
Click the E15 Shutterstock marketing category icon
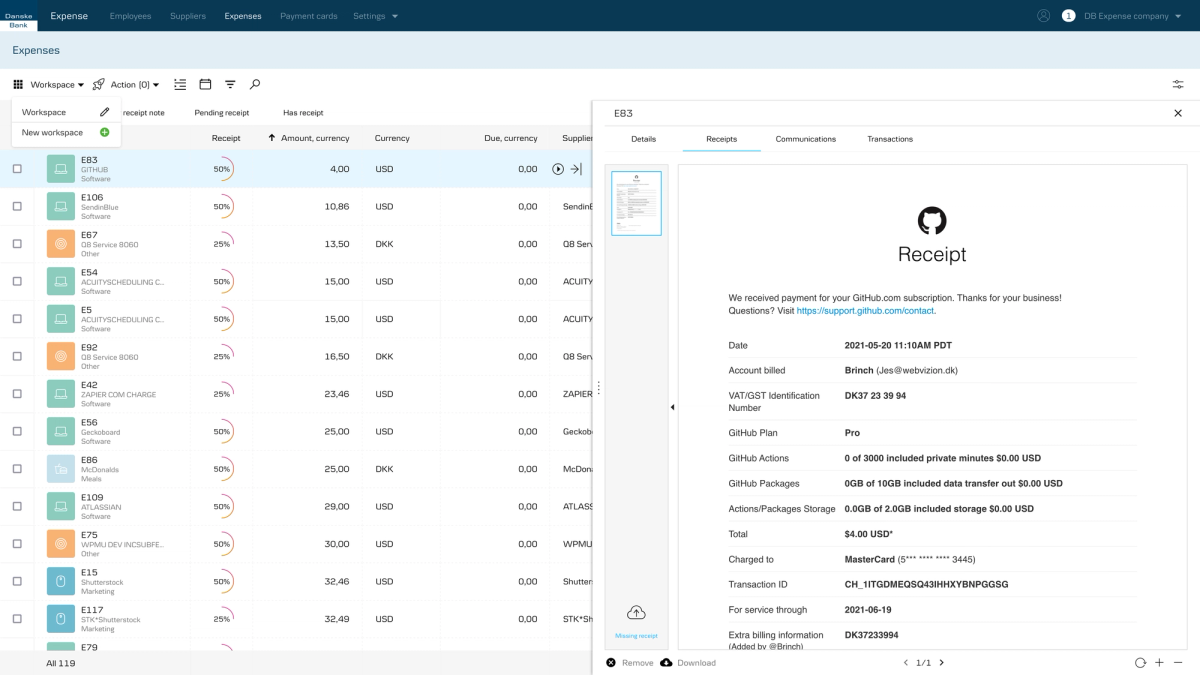point(61,582)
